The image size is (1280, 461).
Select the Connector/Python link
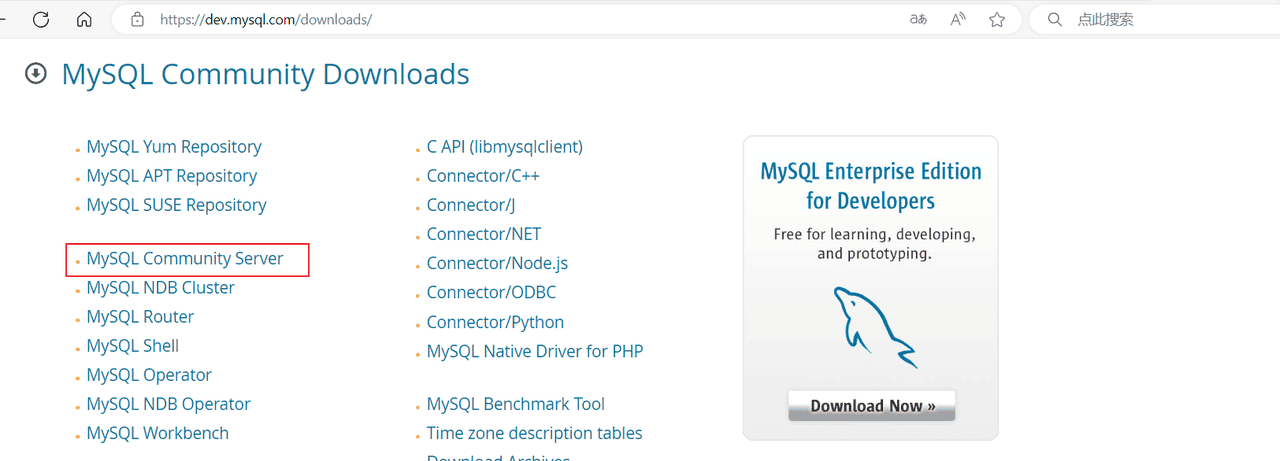point(495,322)
